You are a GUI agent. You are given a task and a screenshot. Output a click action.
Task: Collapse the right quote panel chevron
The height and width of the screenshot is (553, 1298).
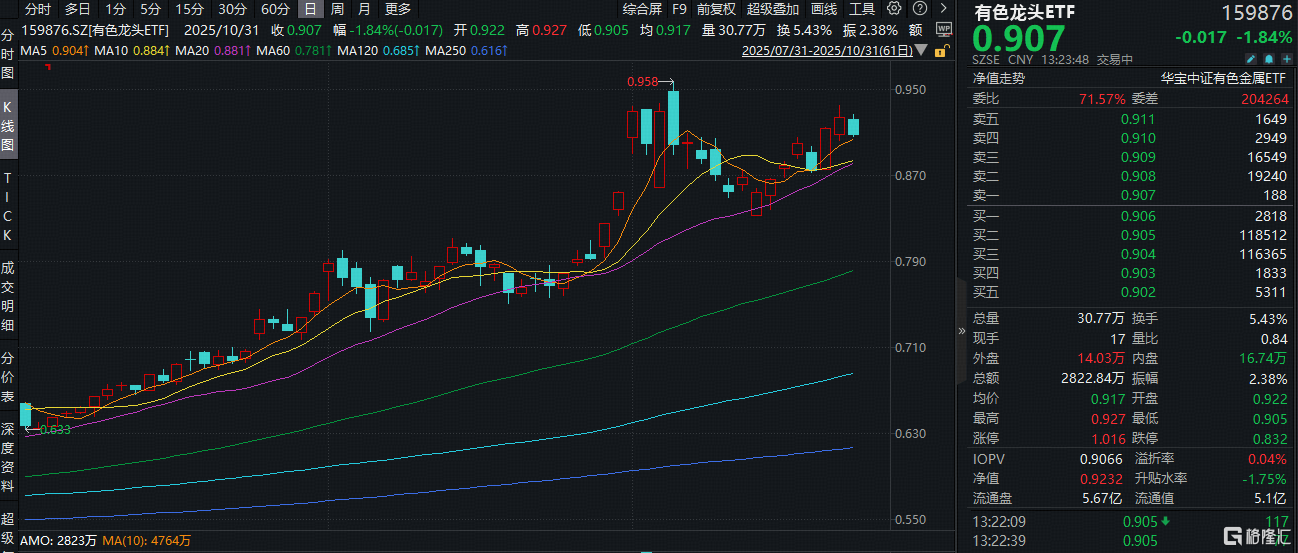point(962,330)
